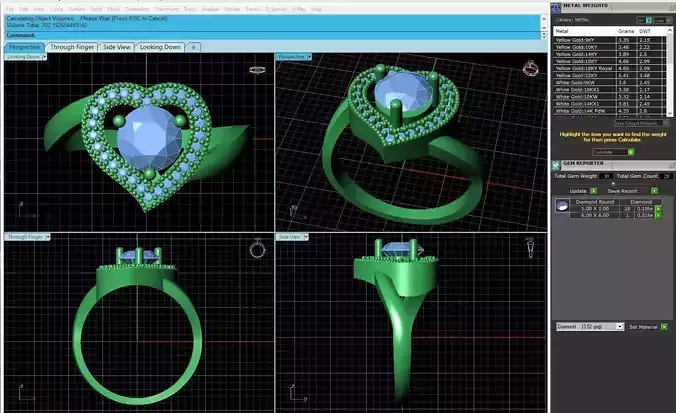Select the Yellow Gold:14KY row
The width and height of the screenshot is (676, 413).
click(610, 54)
